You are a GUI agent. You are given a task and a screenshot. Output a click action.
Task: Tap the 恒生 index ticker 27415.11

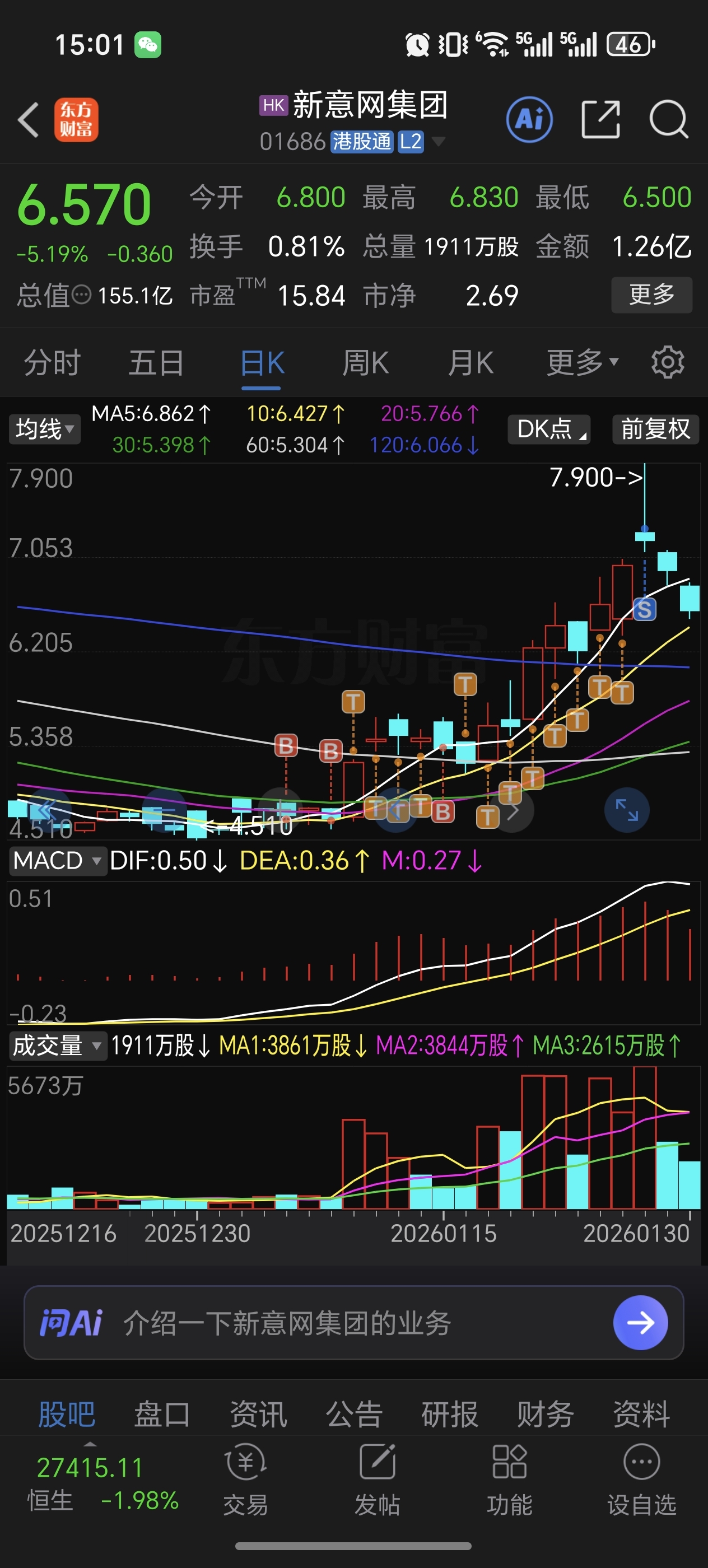(90, 1468)
